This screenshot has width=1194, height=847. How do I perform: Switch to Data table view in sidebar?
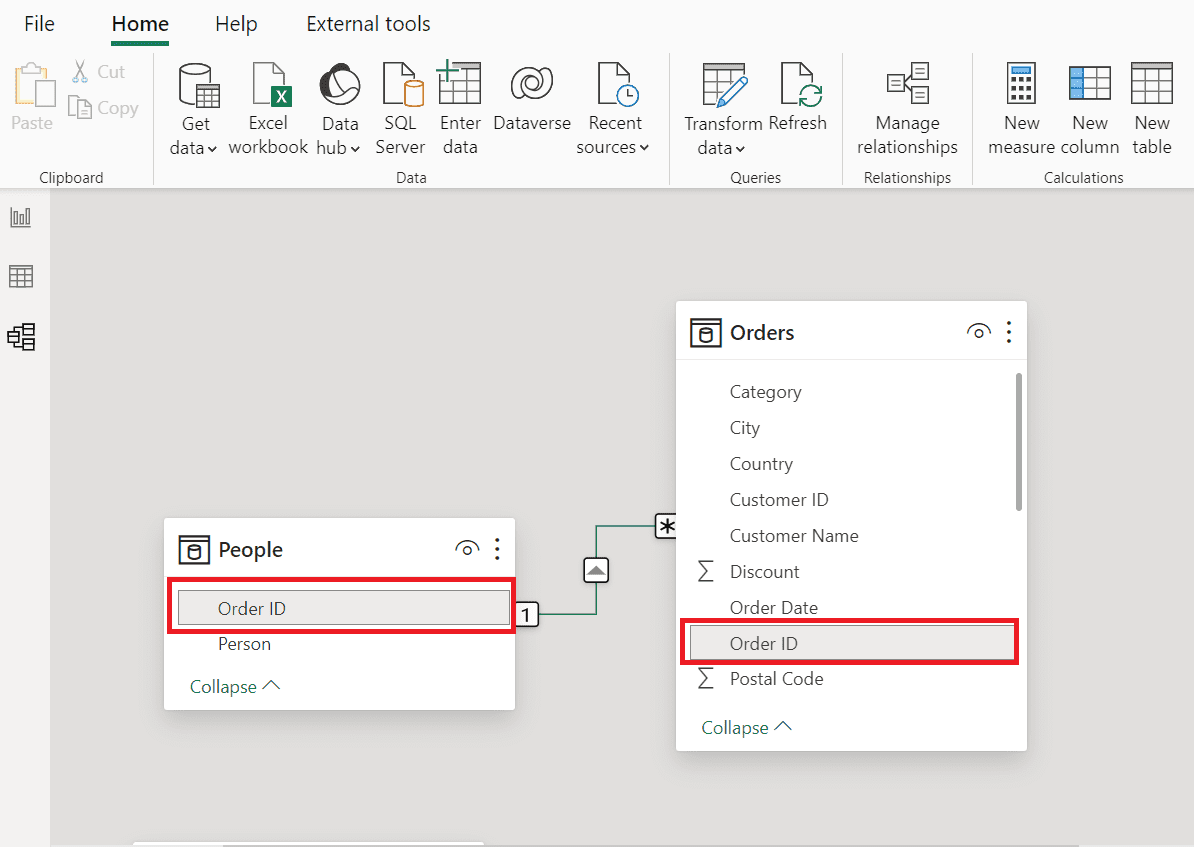click(x=21, y=276)
